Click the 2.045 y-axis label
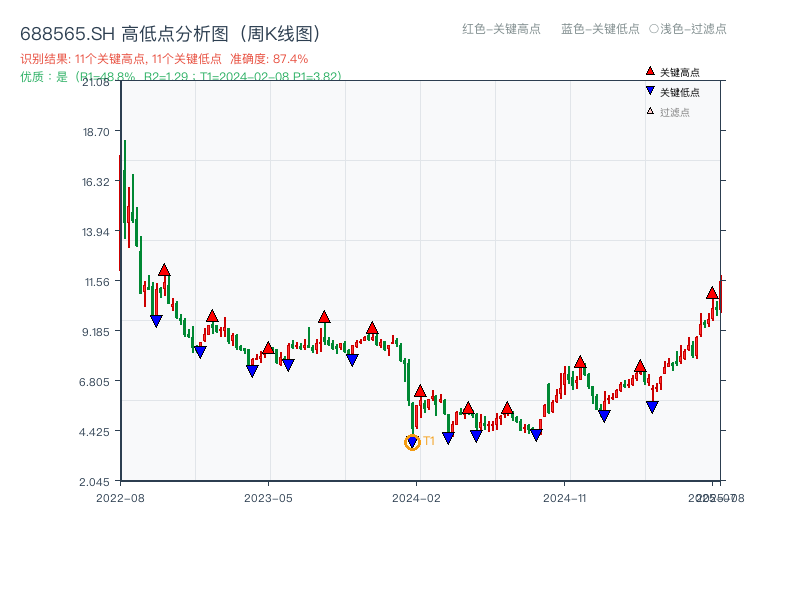 click(x=94, y=482)
